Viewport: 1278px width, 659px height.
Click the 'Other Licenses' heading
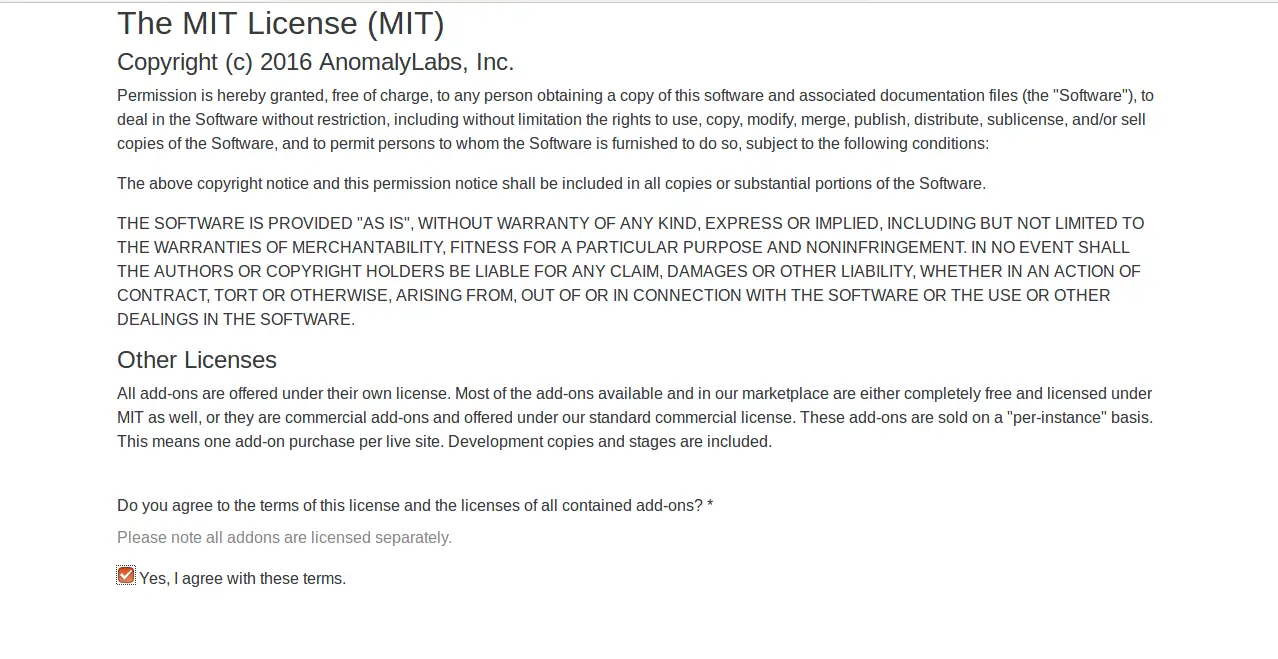197,360
